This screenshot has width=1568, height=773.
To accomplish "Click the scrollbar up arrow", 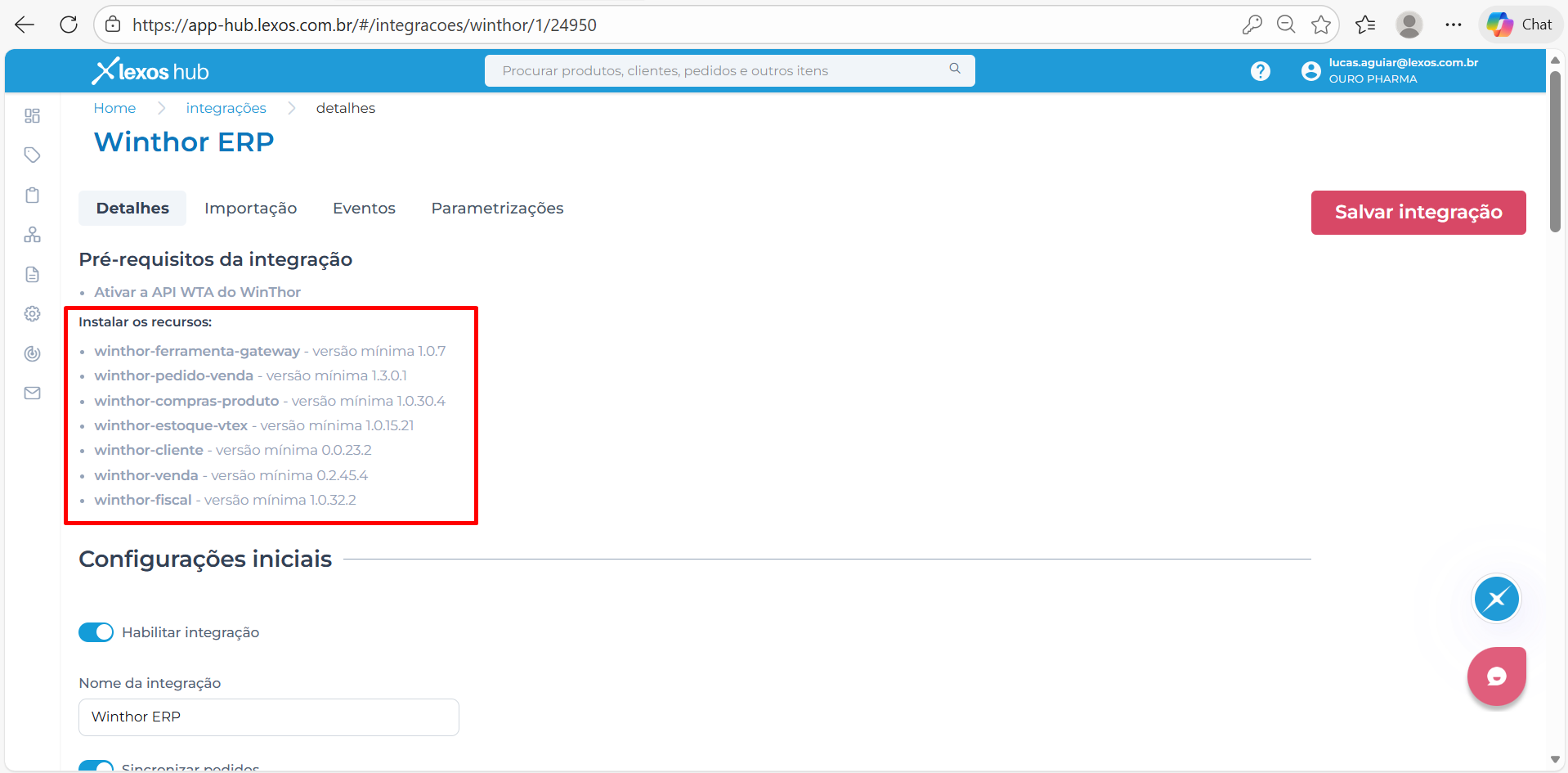I will [x=1555, y=59].
